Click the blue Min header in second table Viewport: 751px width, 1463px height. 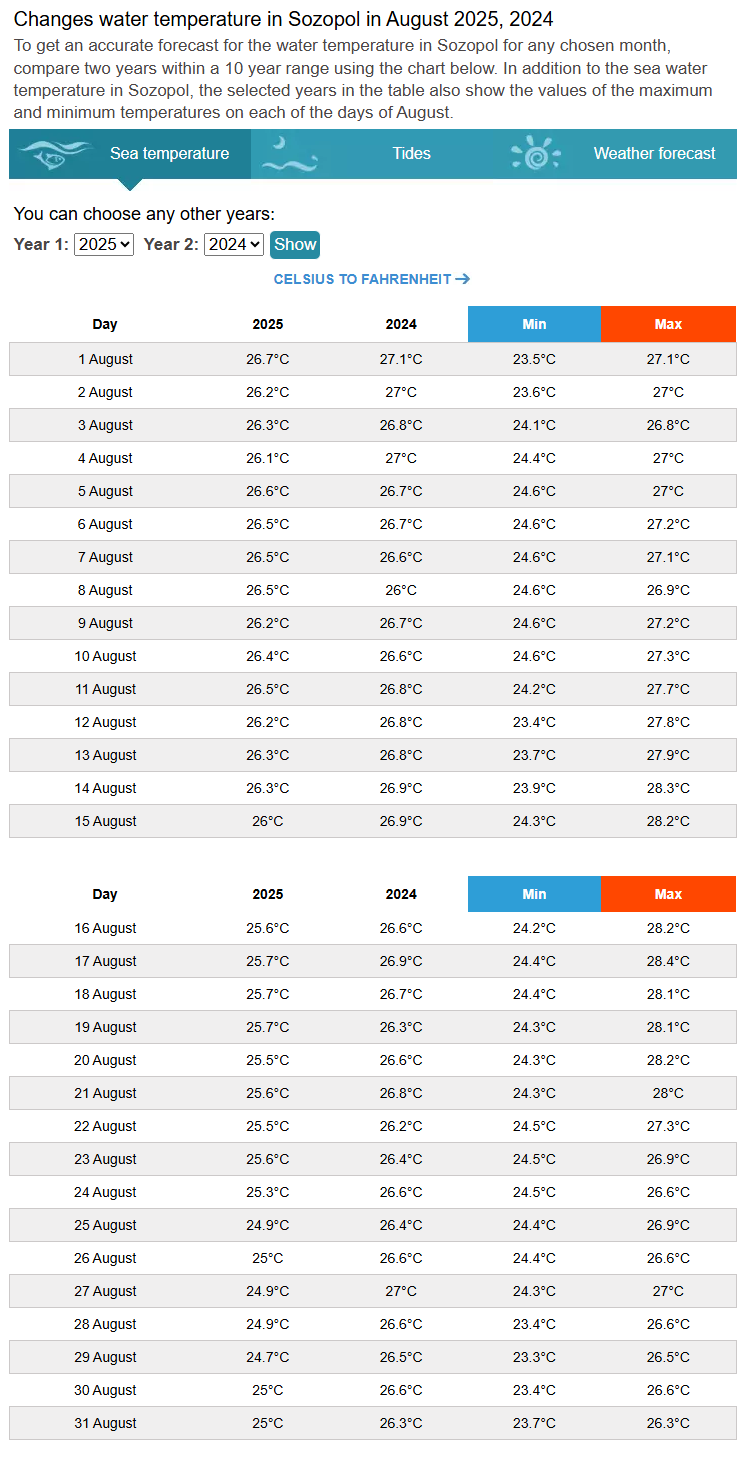pos(534,894)
